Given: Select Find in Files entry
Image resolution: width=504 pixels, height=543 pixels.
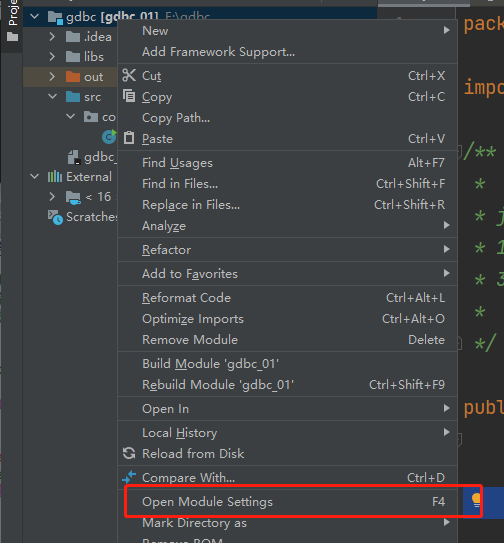Looking at the screenshot, I should coord(288,184).
